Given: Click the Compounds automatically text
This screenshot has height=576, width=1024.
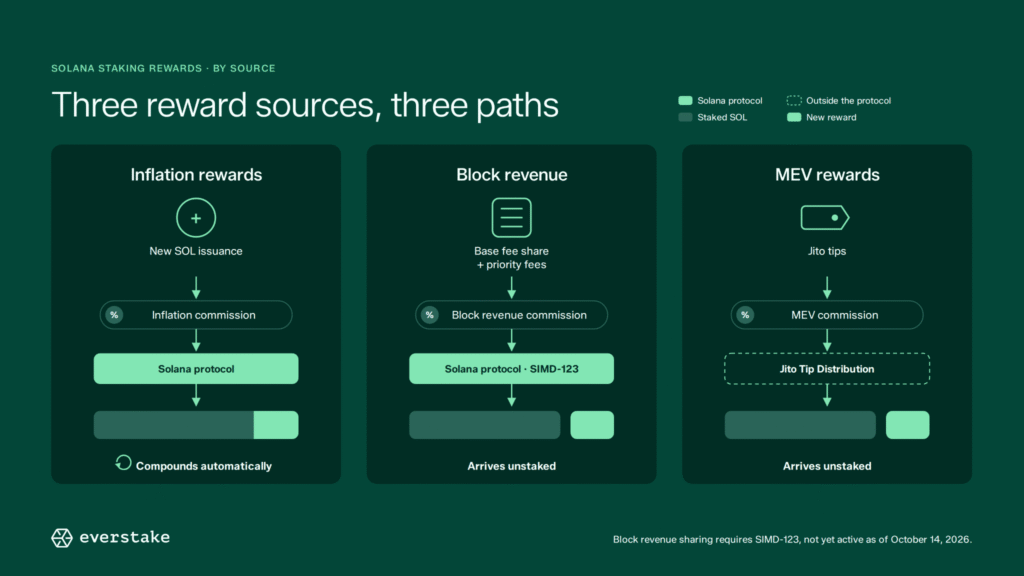Looking at the screenshot, I should click(x=204, y=466).
